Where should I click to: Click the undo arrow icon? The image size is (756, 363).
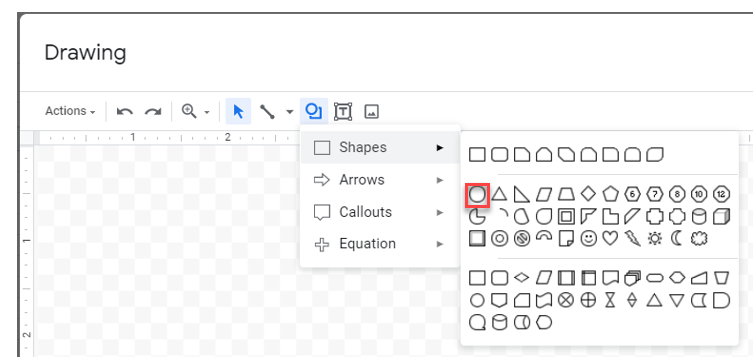tap(125, 112)
